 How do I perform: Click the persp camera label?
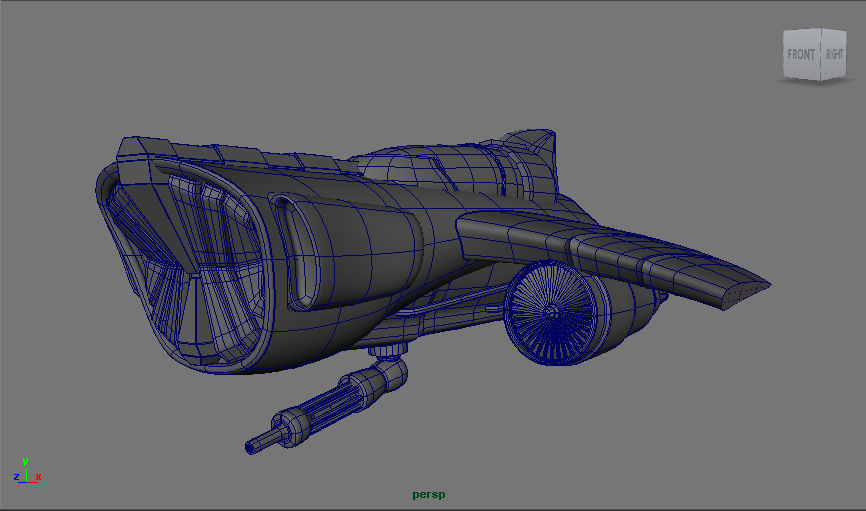[x=429, y=494]
